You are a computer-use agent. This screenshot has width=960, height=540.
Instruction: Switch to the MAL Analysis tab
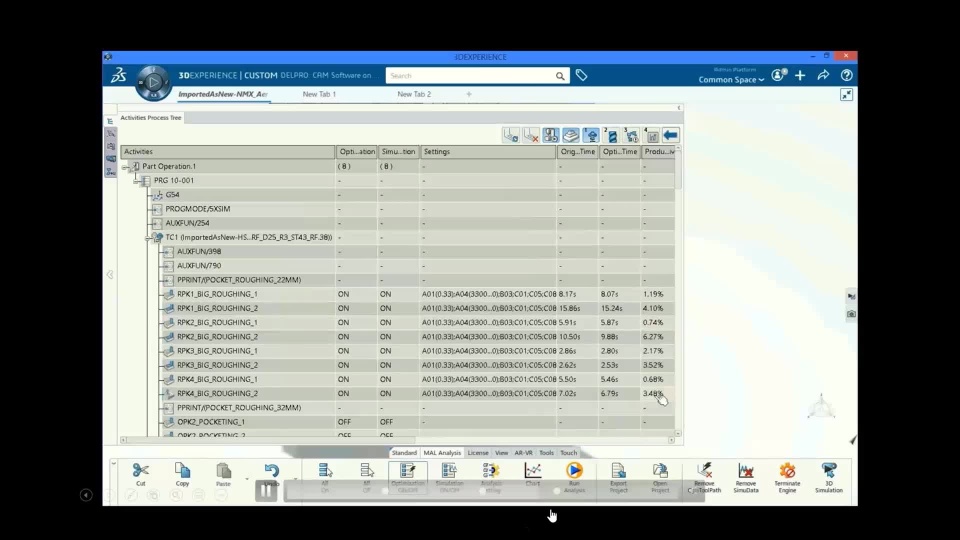(x=442, y=453)
